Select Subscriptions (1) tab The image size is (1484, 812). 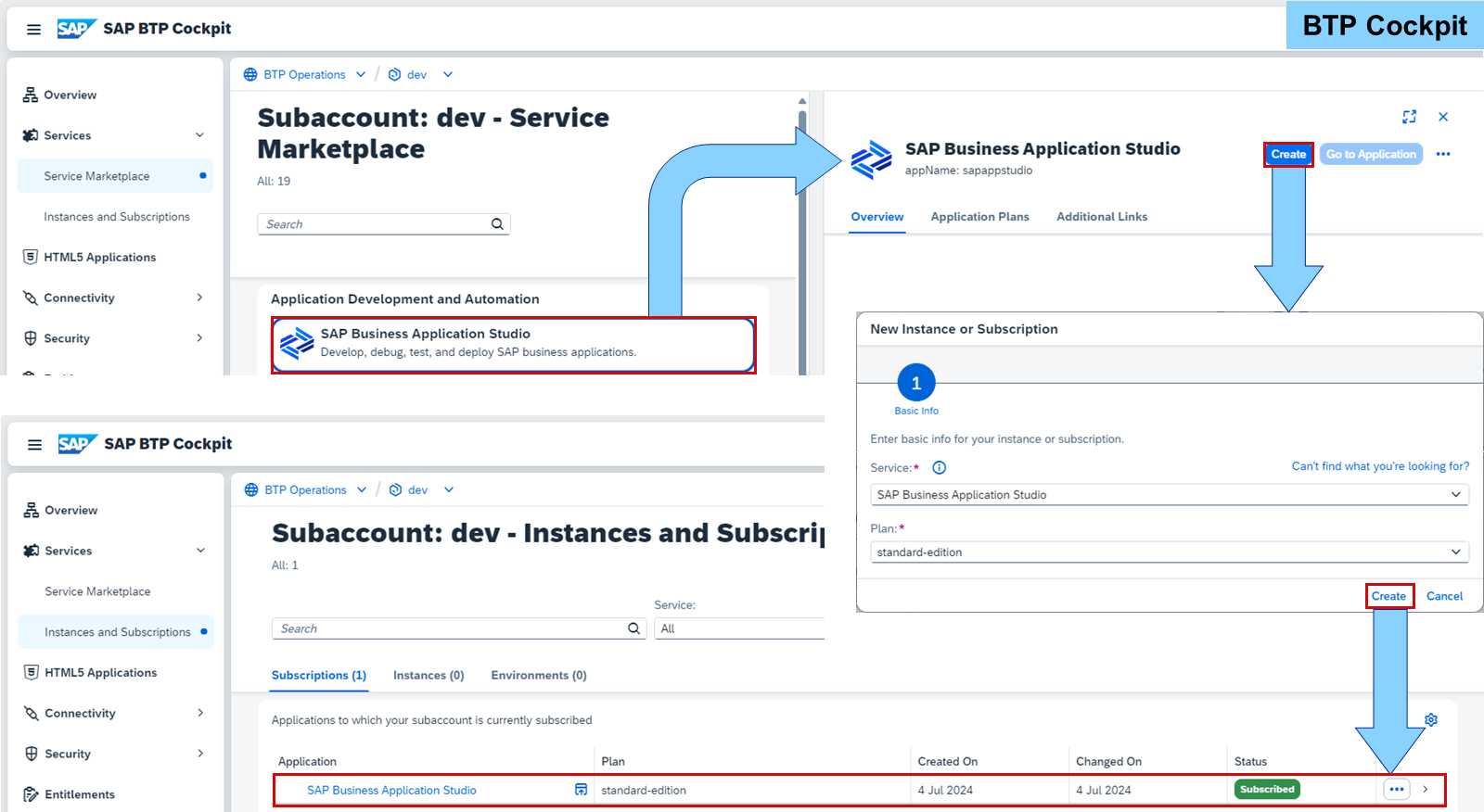[x=319, y=676]
